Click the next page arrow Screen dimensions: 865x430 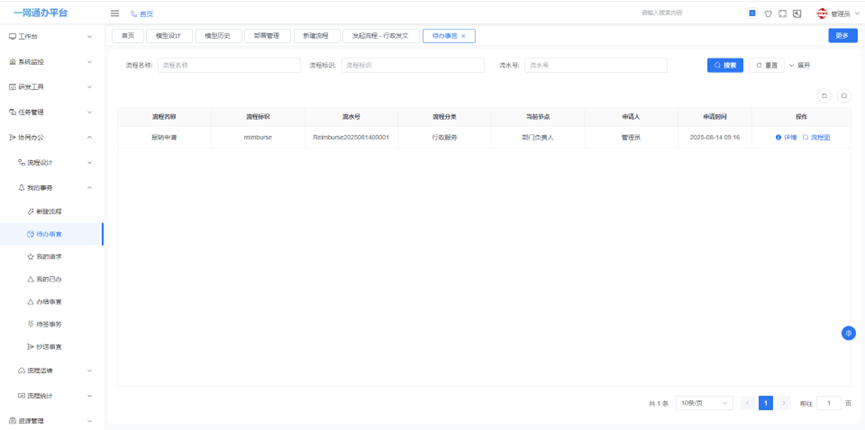pos(784,404)
